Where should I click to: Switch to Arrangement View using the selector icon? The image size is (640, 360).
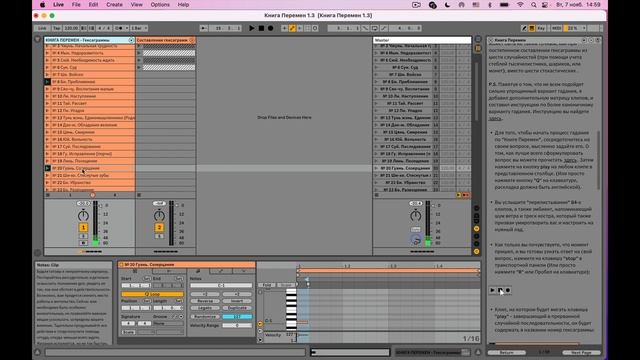478,40
